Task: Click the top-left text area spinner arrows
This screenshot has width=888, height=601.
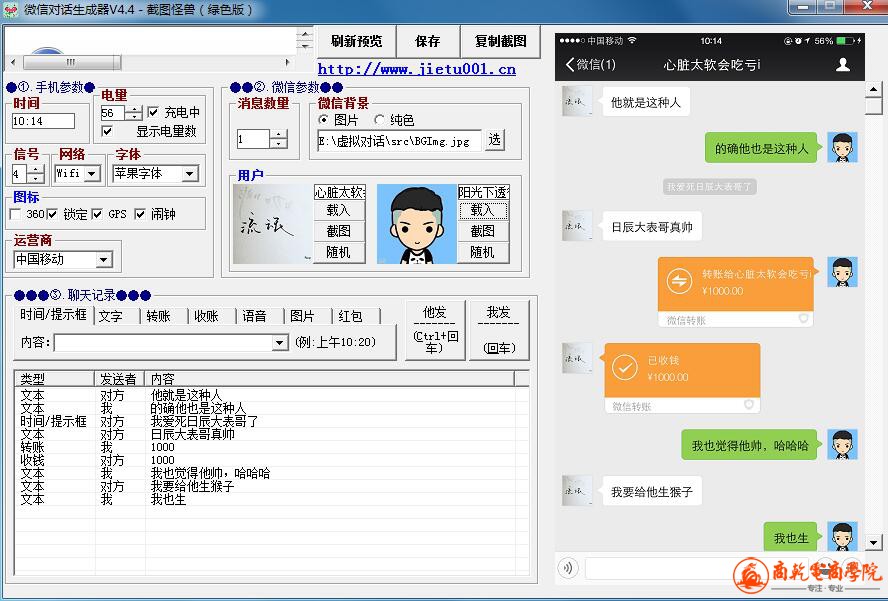Action: 305,40
